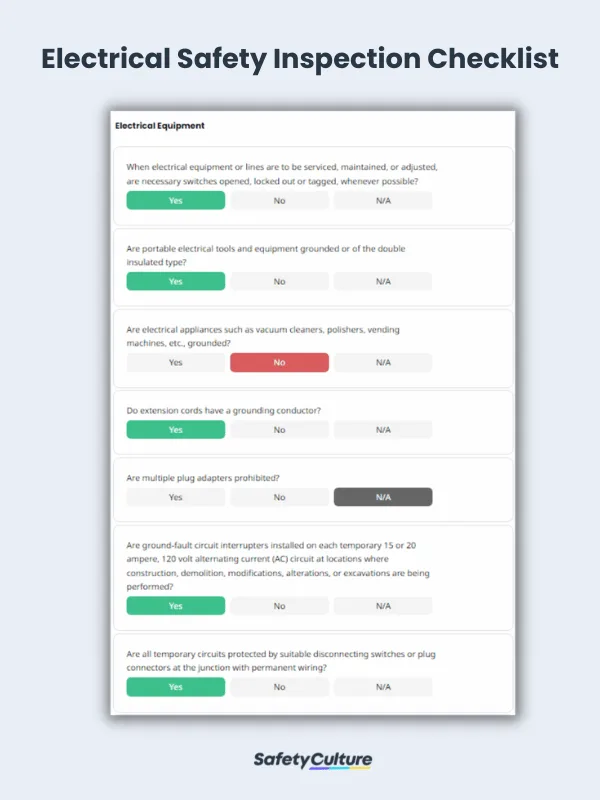Choose N/A for electrical appliances grounded question

tap(383, 362)
